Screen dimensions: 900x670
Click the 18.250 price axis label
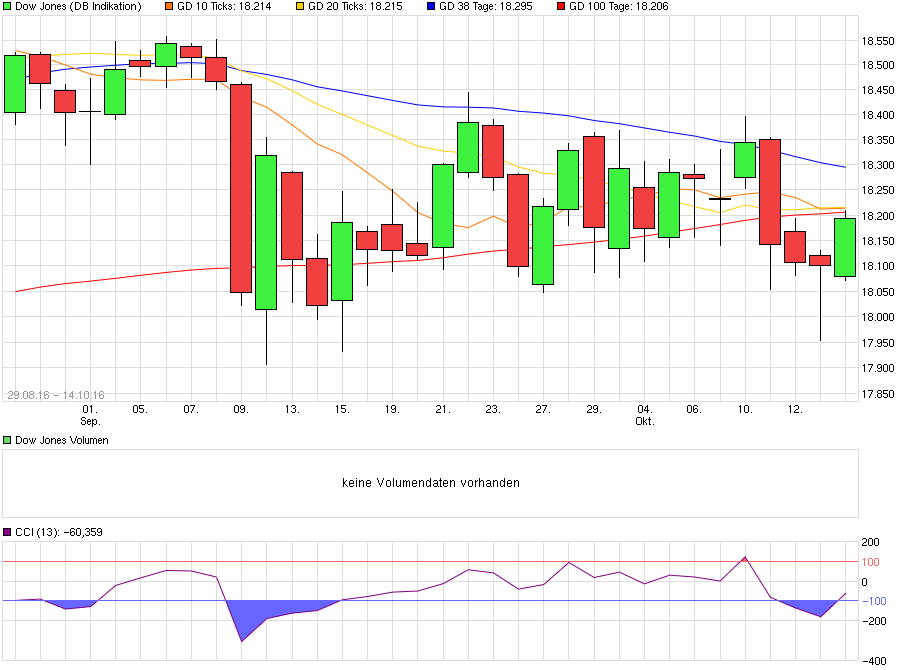(x=878, y=191)
